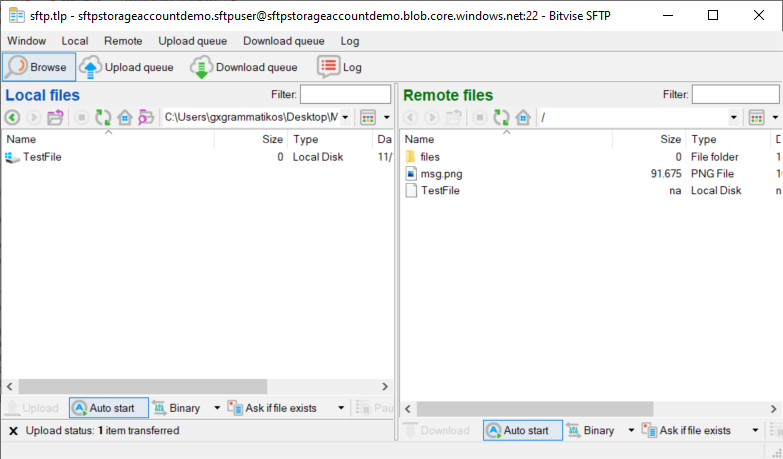The height and width of the screenshot is (459, 783).
Task: Open the Local files view layout icon
Action: [368, 118]
